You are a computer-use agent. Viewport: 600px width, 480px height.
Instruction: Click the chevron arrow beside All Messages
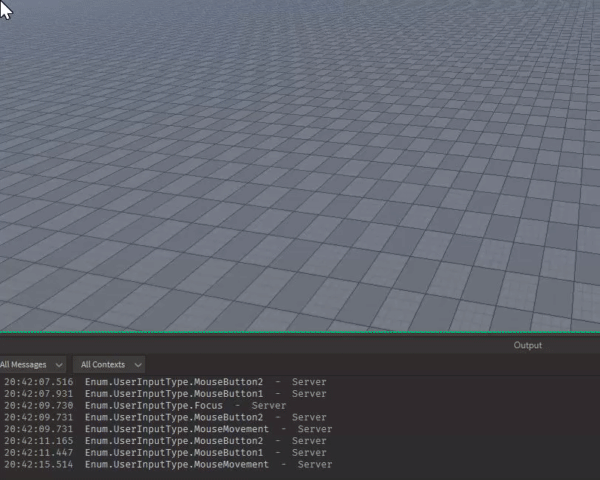pyautogui.click(x=58, y=365)
